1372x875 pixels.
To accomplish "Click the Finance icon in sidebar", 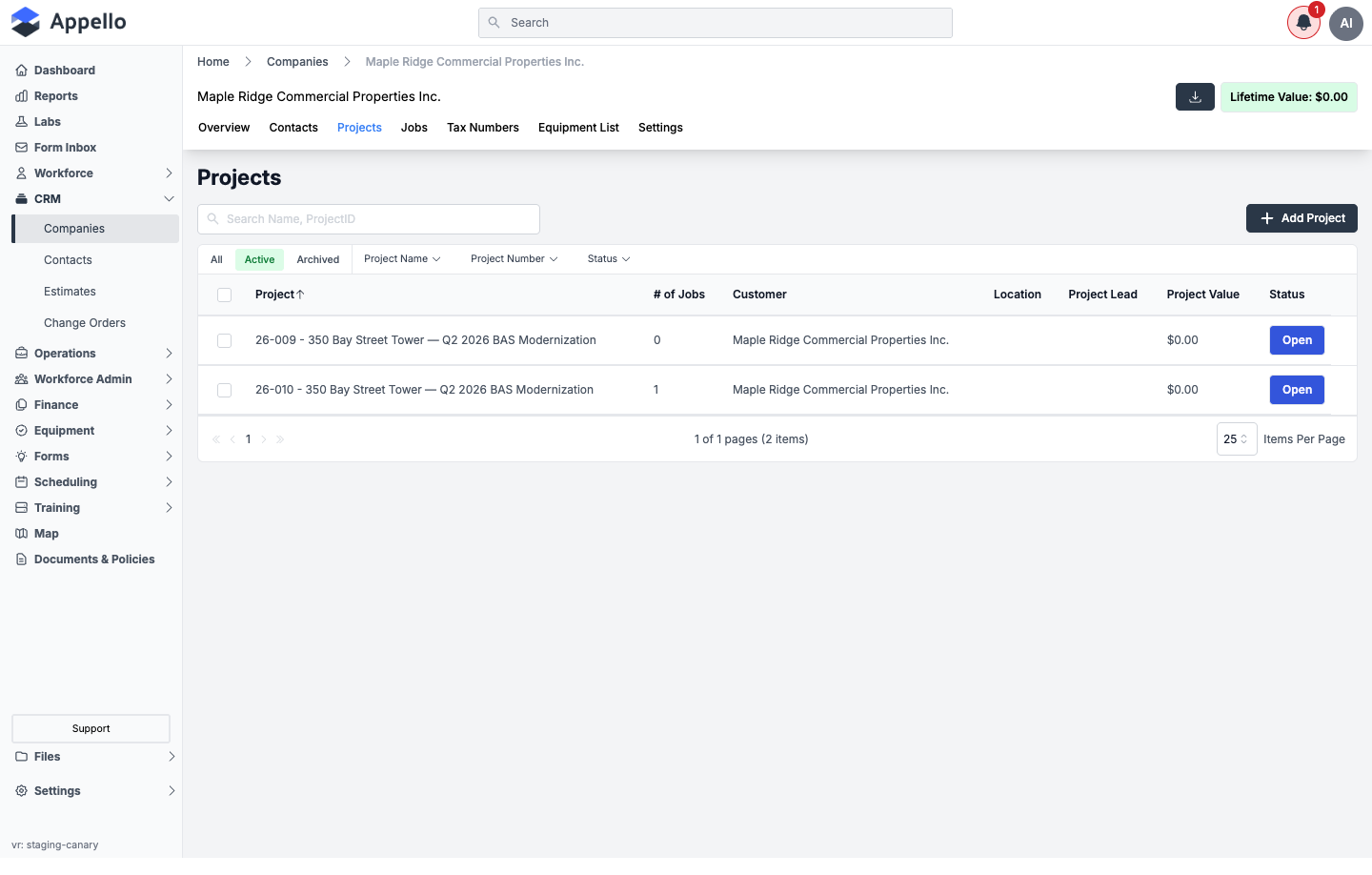I will point(21,405).
